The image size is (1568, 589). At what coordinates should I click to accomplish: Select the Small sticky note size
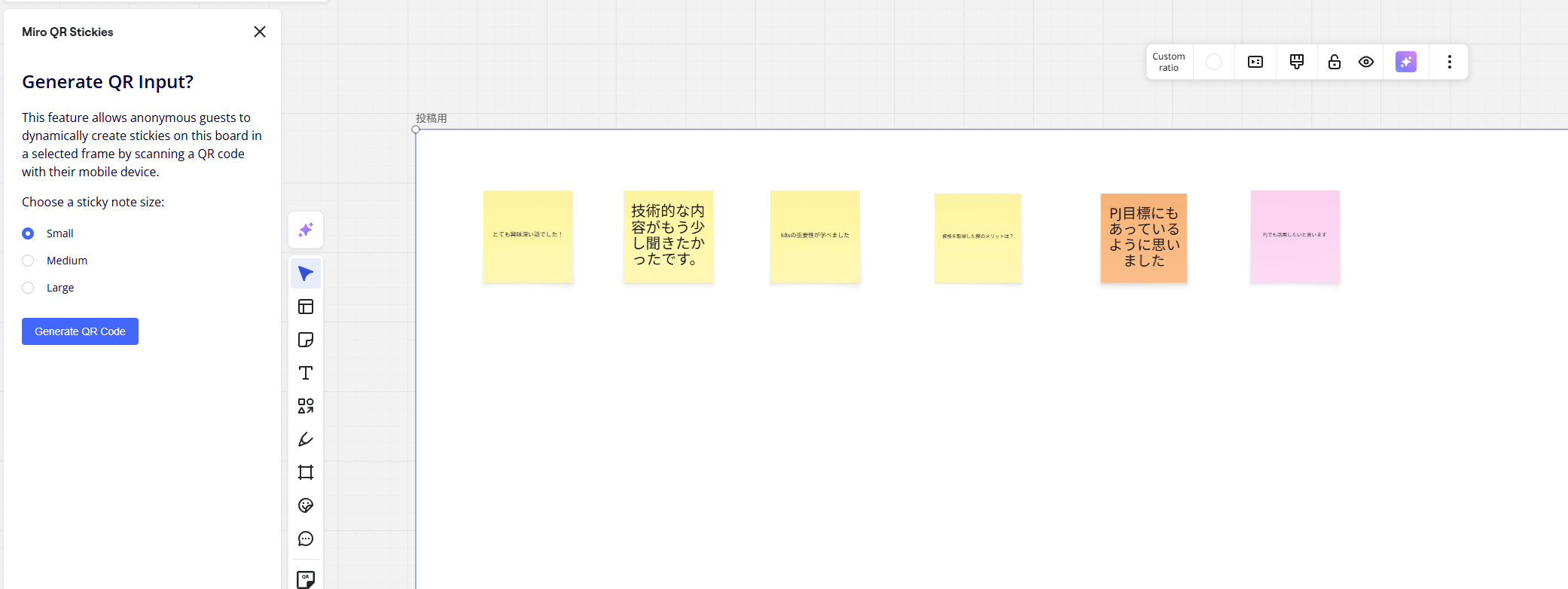point(28,233)
